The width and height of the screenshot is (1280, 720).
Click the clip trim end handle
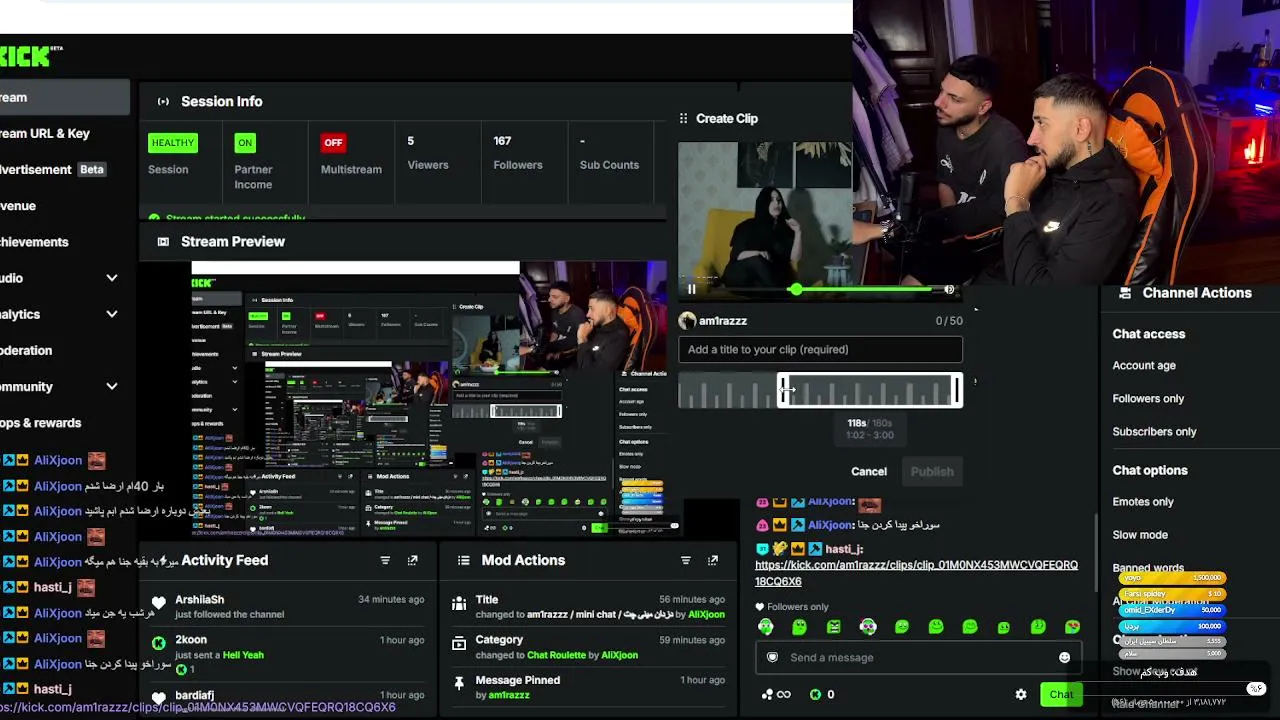959,390
